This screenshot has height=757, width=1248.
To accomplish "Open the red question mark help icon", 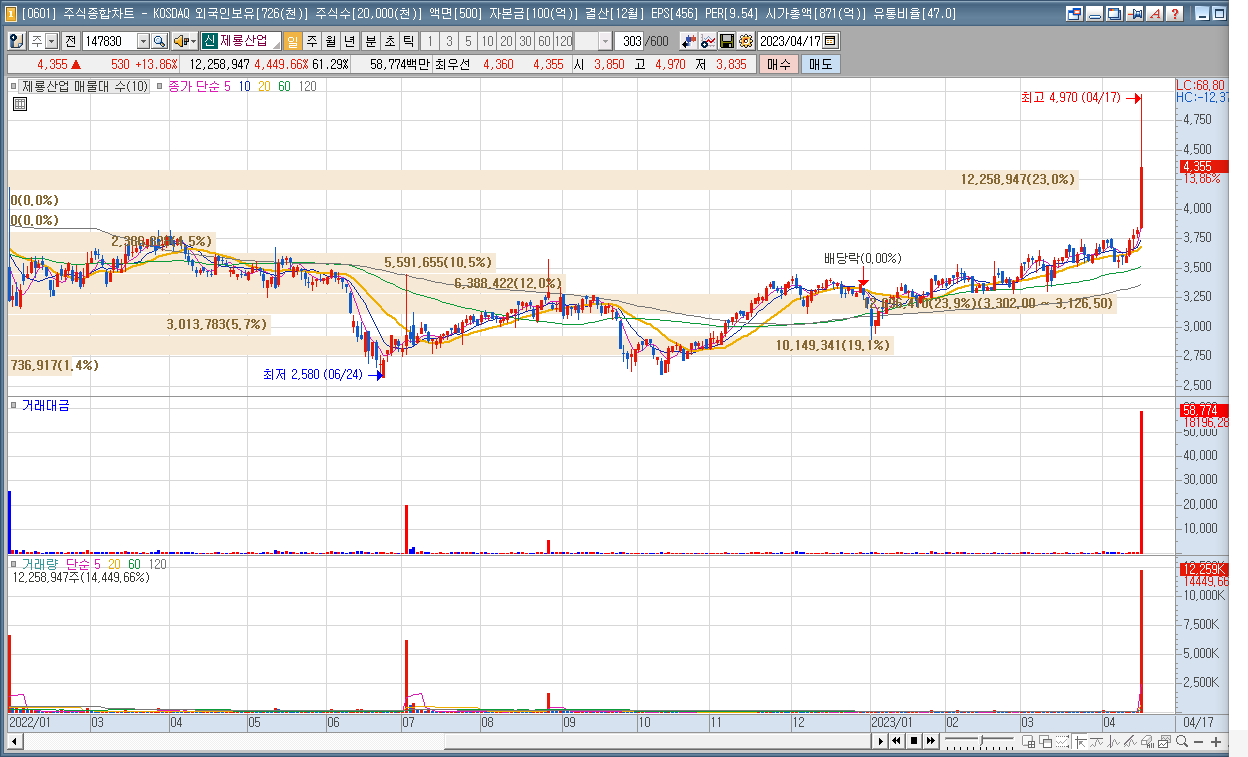I will tap(1174, 14).
